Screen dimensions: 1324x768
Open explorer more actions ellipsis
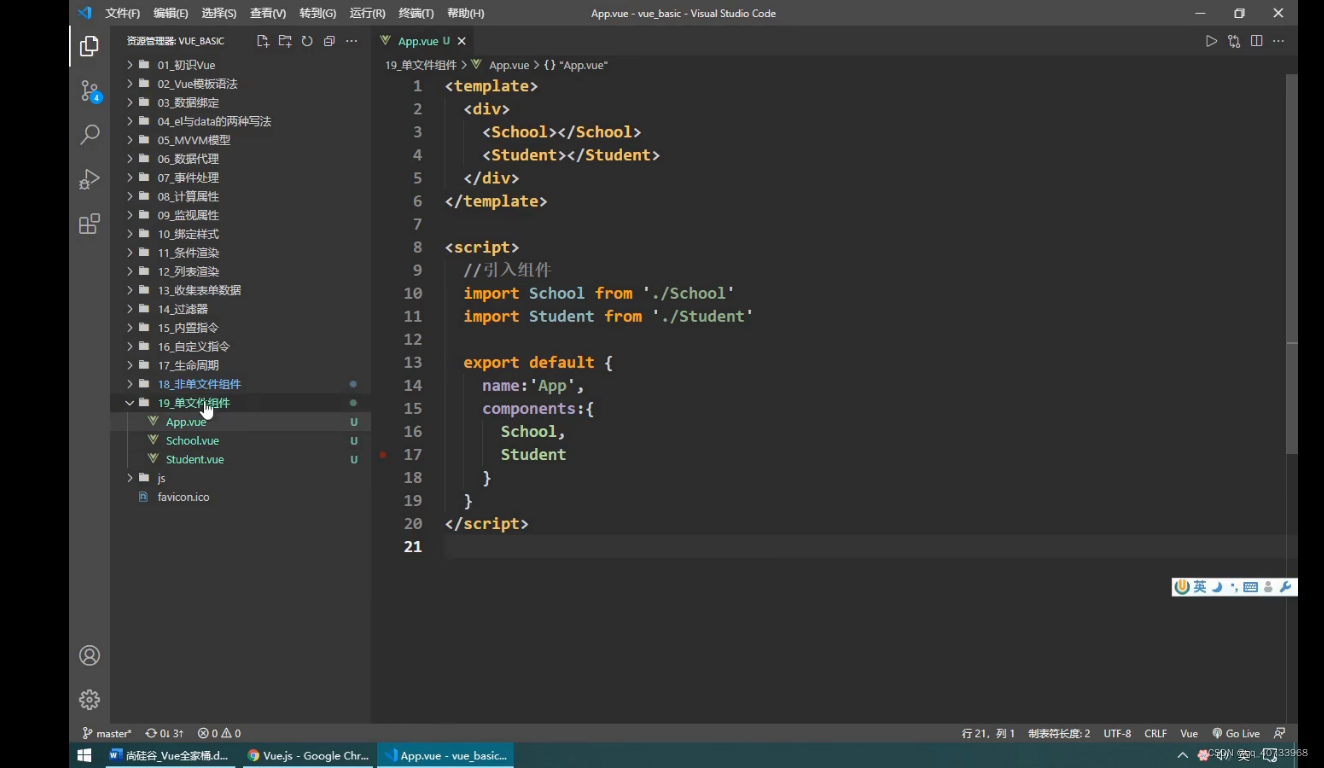click(351, 41)
